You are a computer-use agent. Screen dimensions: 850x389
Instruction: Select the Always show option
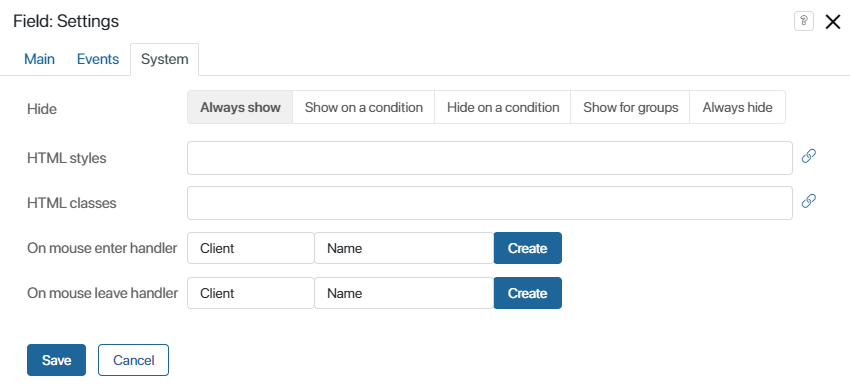pos(240,107)
